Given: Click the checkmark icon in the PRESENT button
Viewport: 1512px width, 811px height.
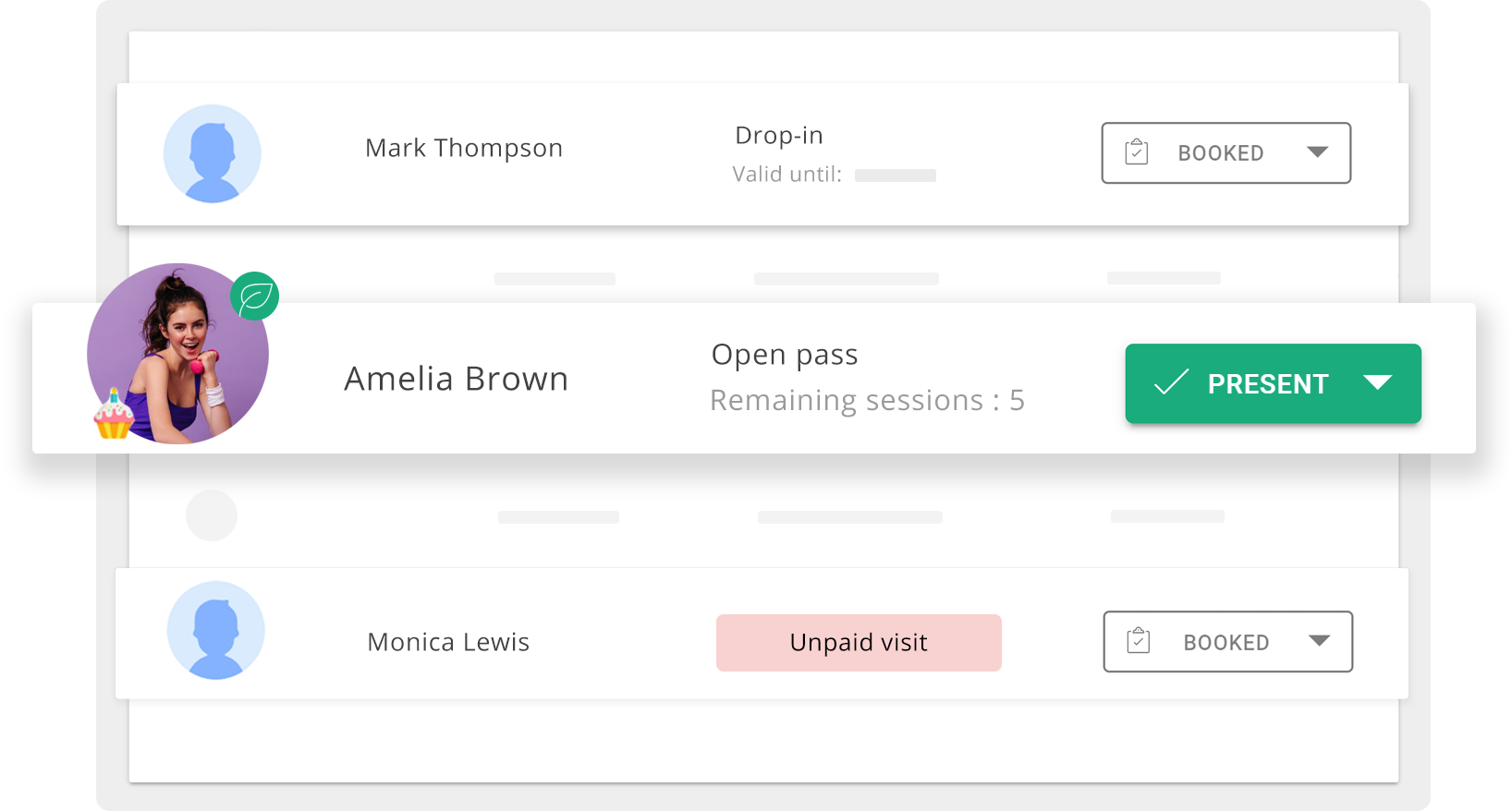Looking at the screenshot, I should pyautogui.click(x=1171, y=381).
